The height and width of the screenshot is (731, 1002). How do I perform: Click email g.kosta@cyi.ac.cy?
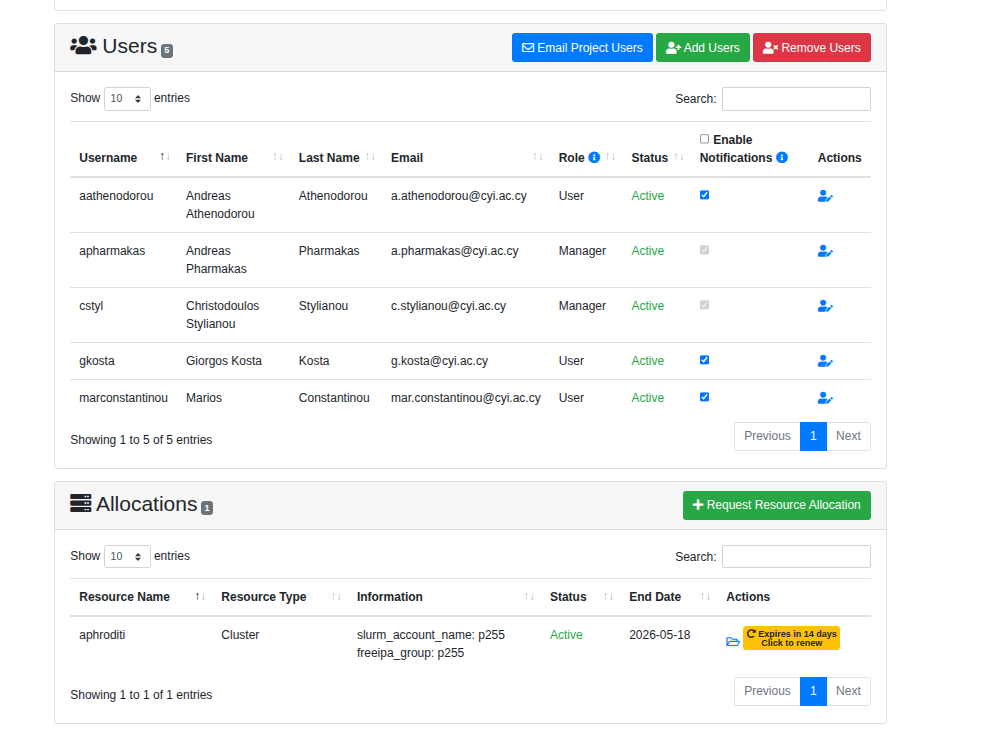pos(439,361)
